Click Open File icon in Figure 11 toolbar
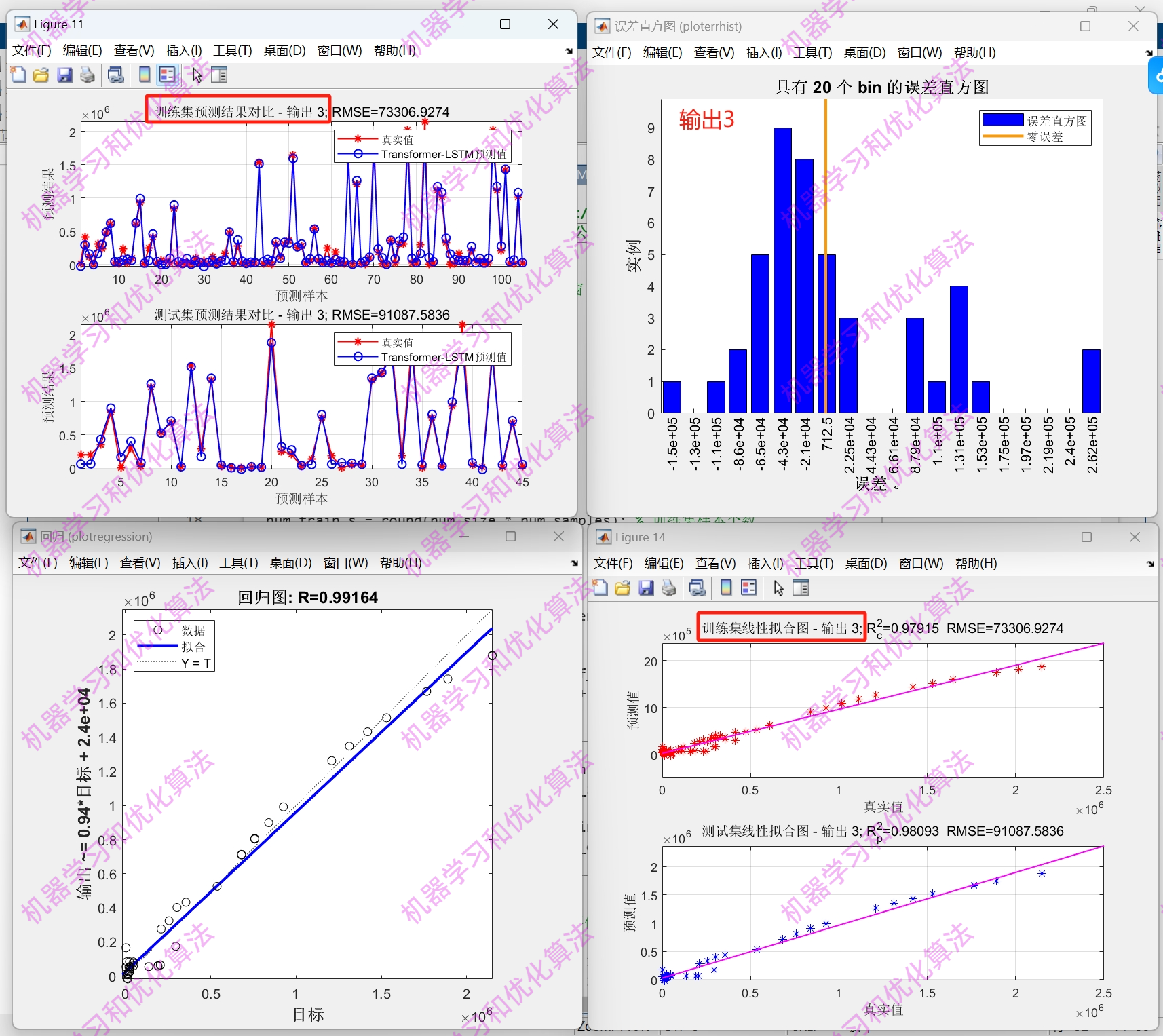This screenshot has height=1036, width=1163. 41,75
